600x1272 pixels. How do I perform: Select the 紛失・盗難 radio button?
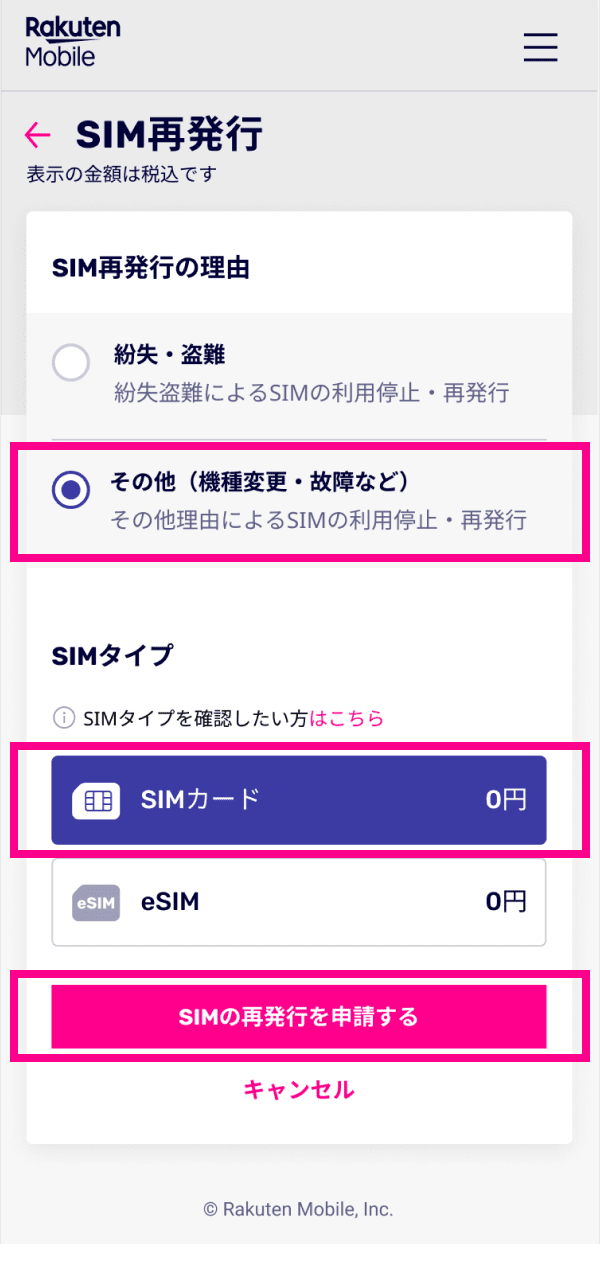71,363
